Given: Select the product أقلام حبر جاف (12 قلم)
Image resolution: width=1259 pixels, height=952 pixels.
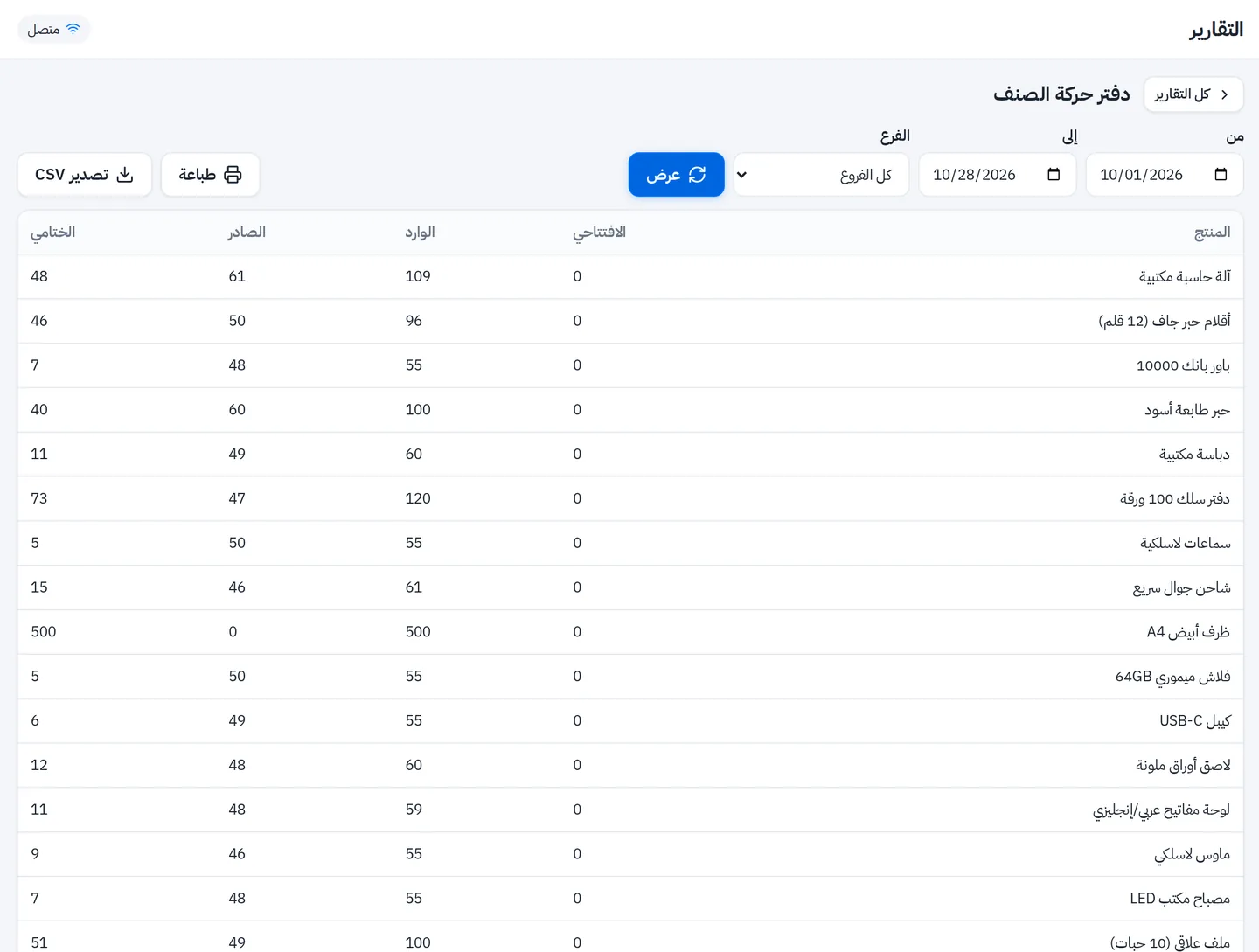Looking at the screenshot, I should [x=630, y=322].
